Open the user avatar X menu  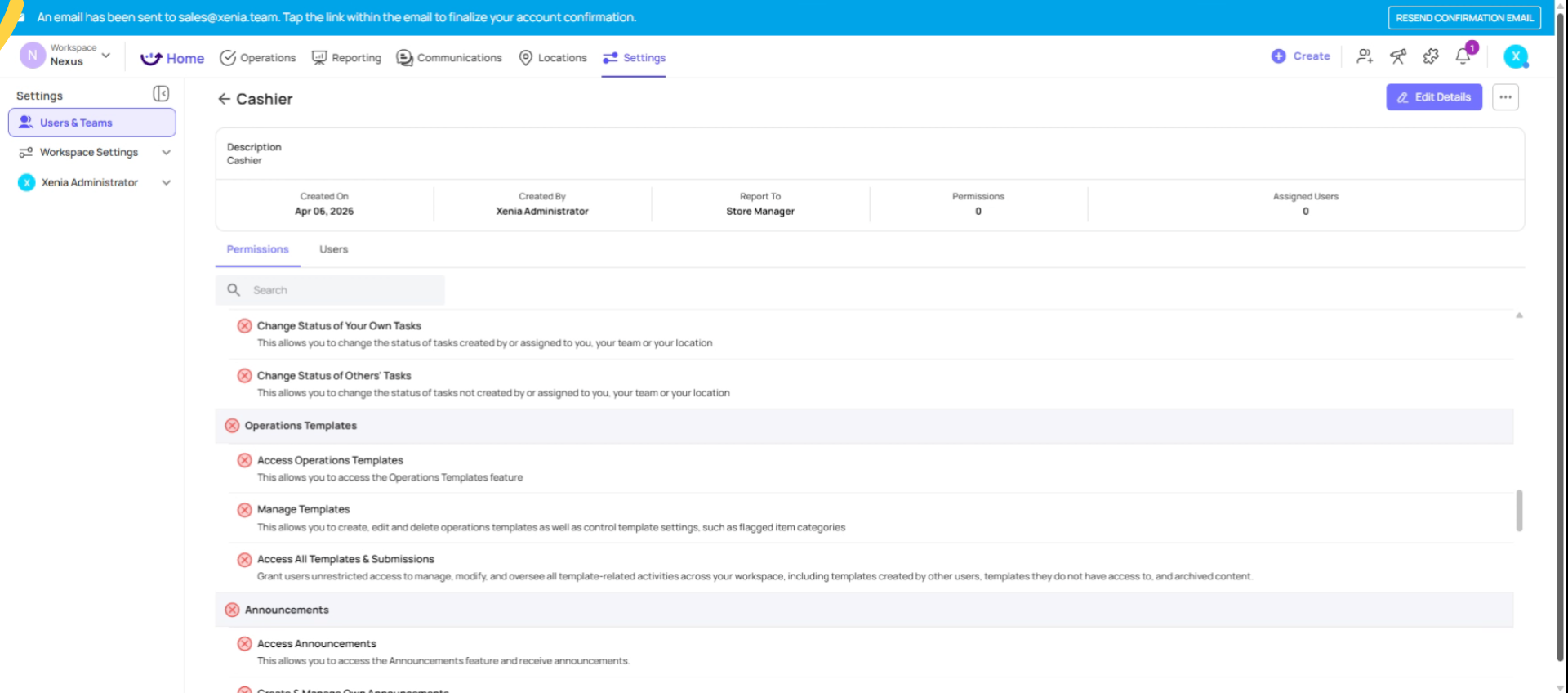pos(1516,56)
